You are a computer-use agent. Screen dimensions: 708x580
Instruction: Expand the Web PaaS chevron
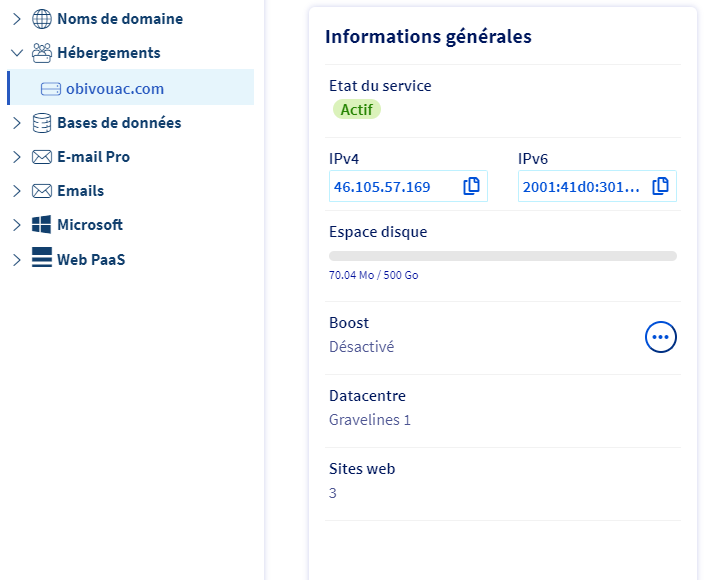[16, 259]
